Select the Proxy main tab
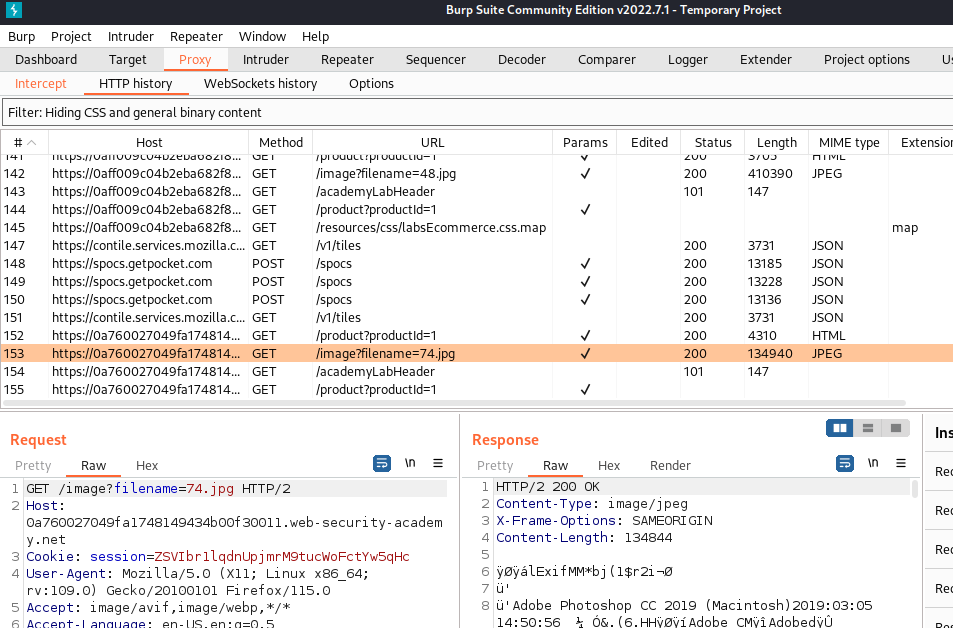Screen dimensions: 953x628 point(195,60)
